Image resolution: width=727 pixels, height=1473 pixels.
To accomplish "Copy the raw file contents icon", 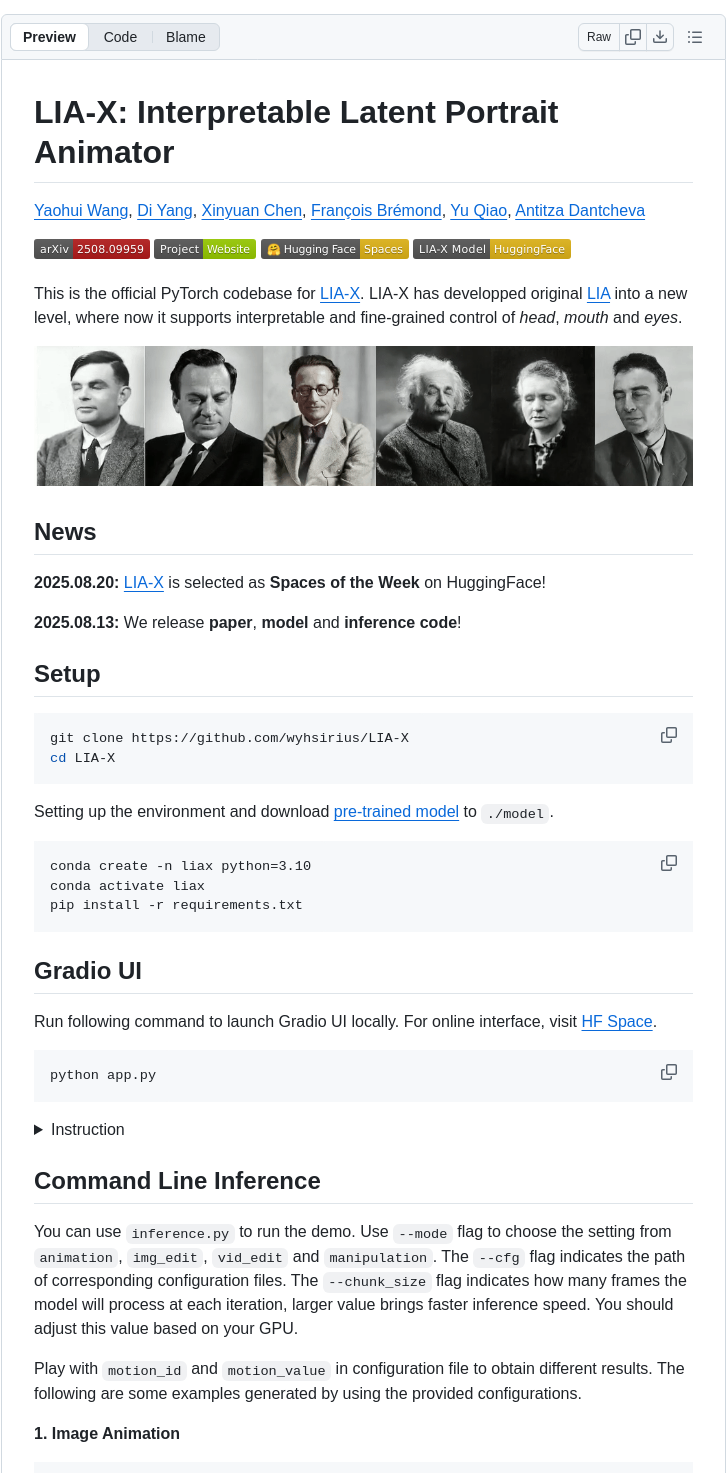I will pos(633,37).
